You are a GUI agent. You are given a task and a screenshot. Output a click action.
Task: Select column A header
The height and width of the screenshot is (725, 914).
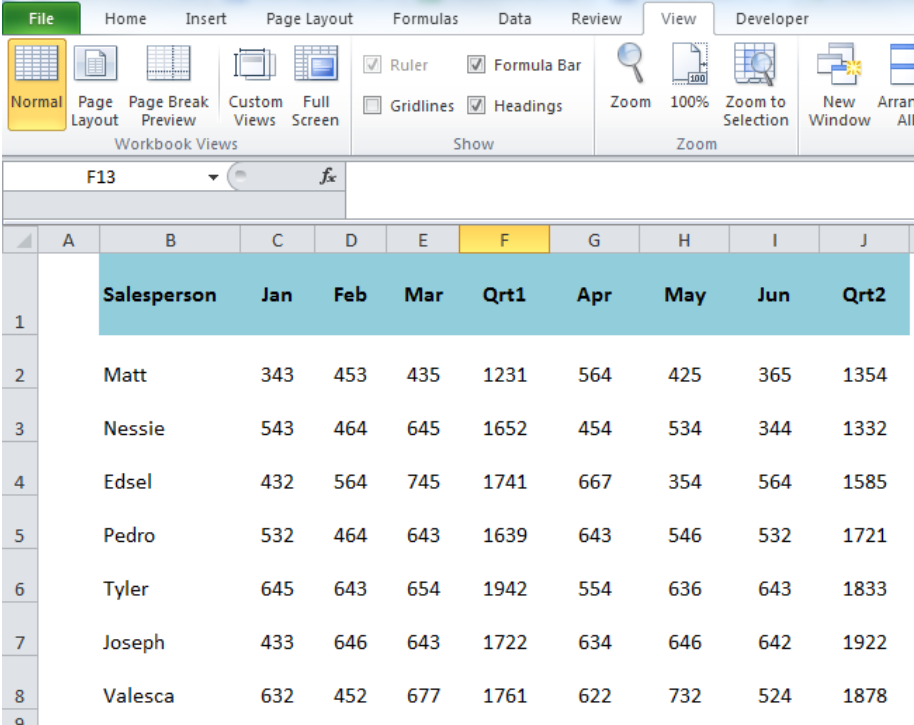point(69,240)
